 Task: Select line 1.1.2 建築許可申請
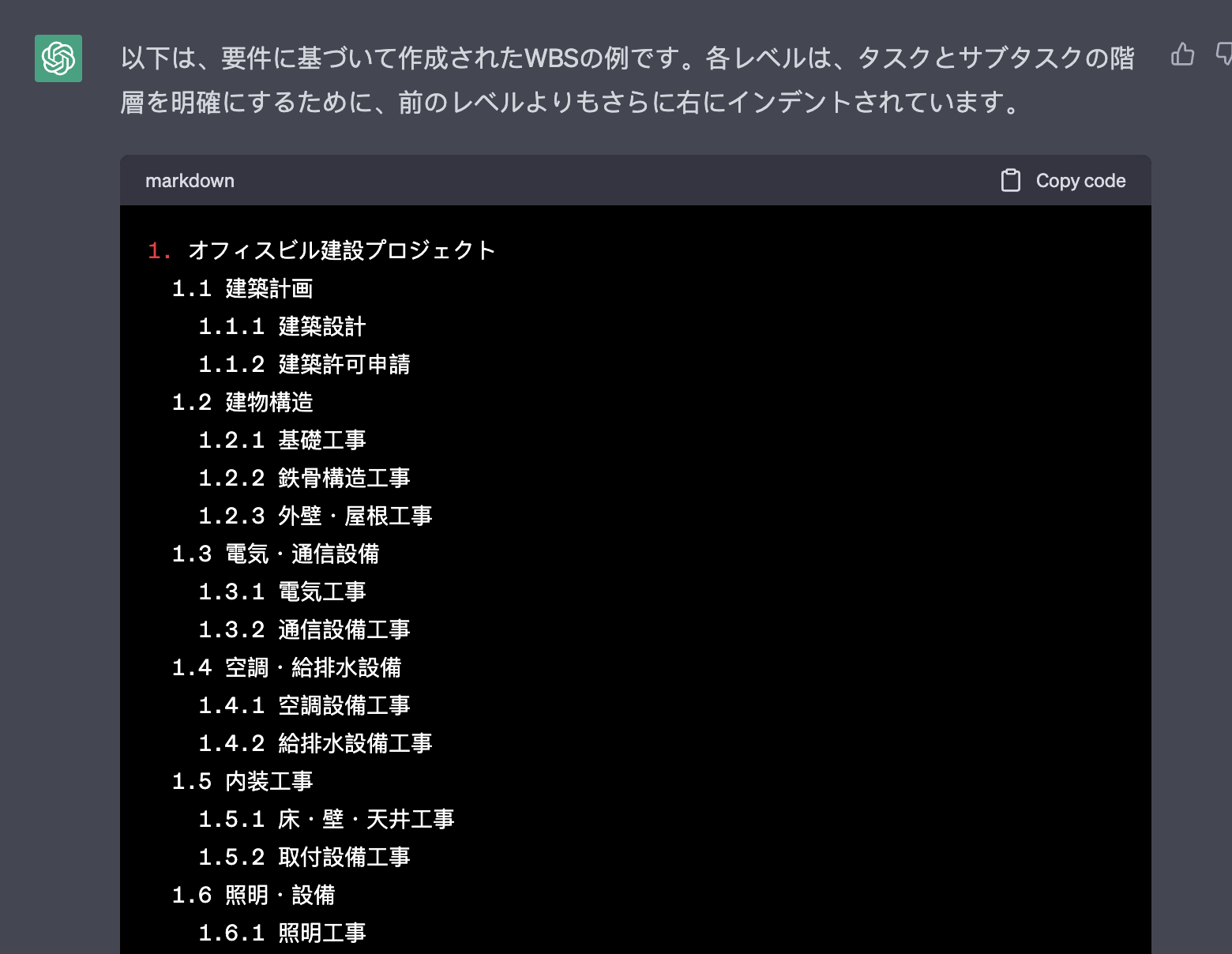[x=304, y=364]
